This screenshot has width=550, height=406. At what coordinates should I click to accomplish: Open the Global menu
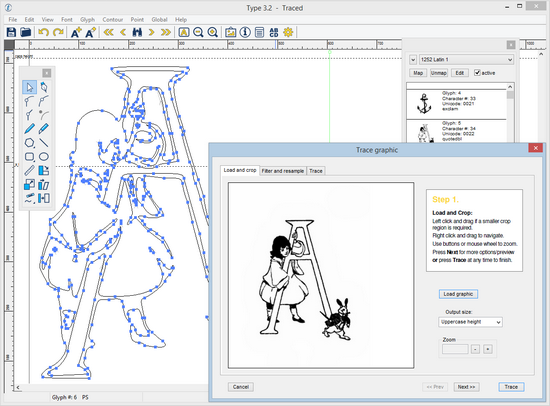coord(159,20)
